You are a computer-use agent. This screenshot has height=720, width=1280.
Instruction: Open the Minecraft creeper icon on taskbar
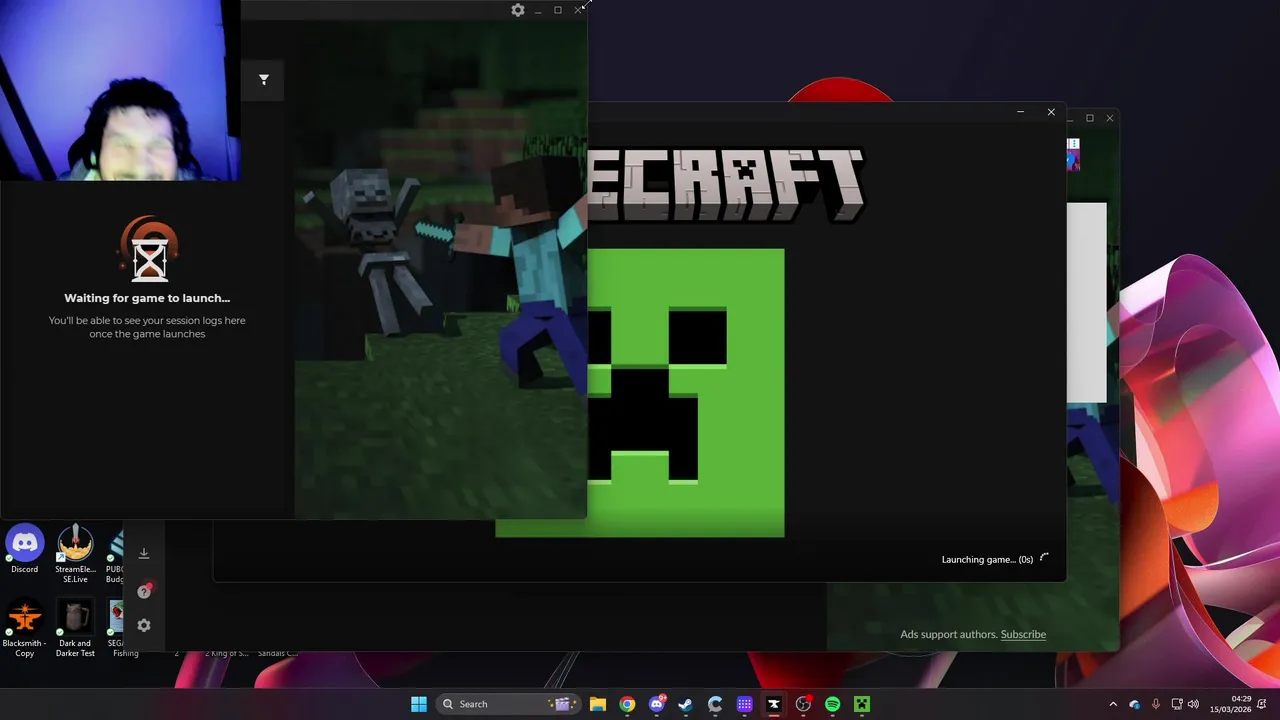(862, 704)
